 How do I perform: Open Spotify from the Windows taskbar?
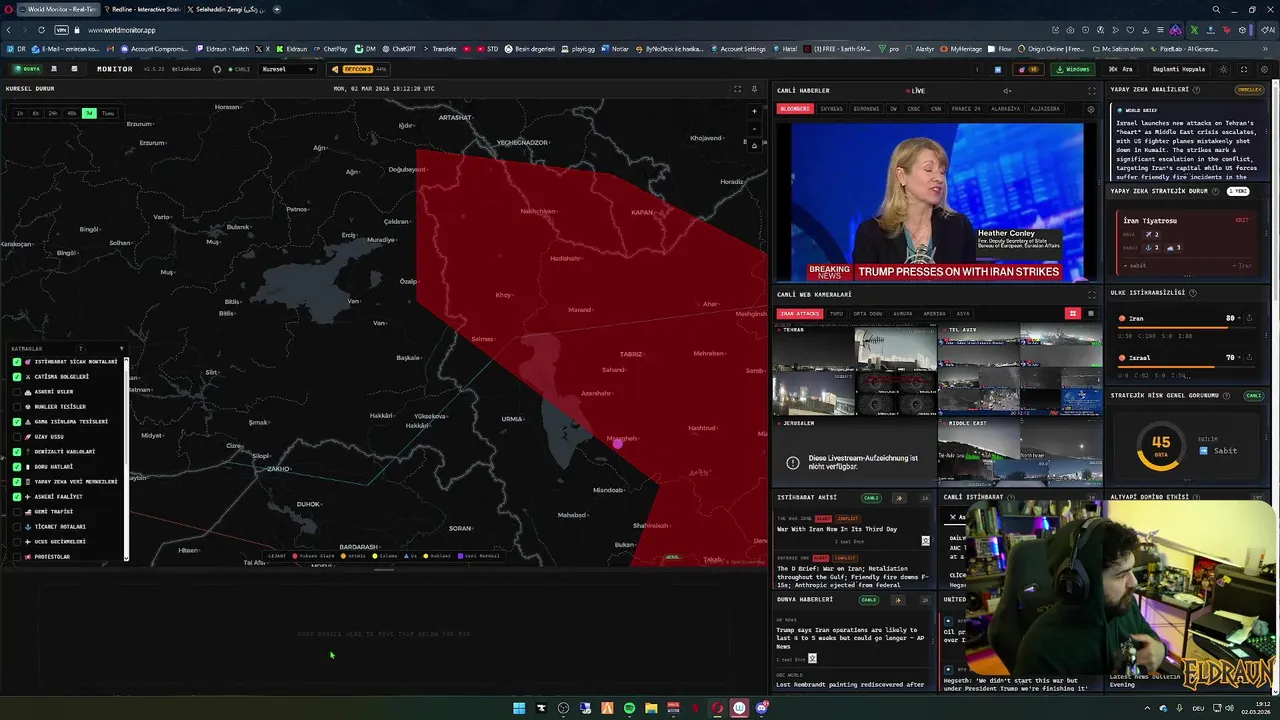click(629, 708)
